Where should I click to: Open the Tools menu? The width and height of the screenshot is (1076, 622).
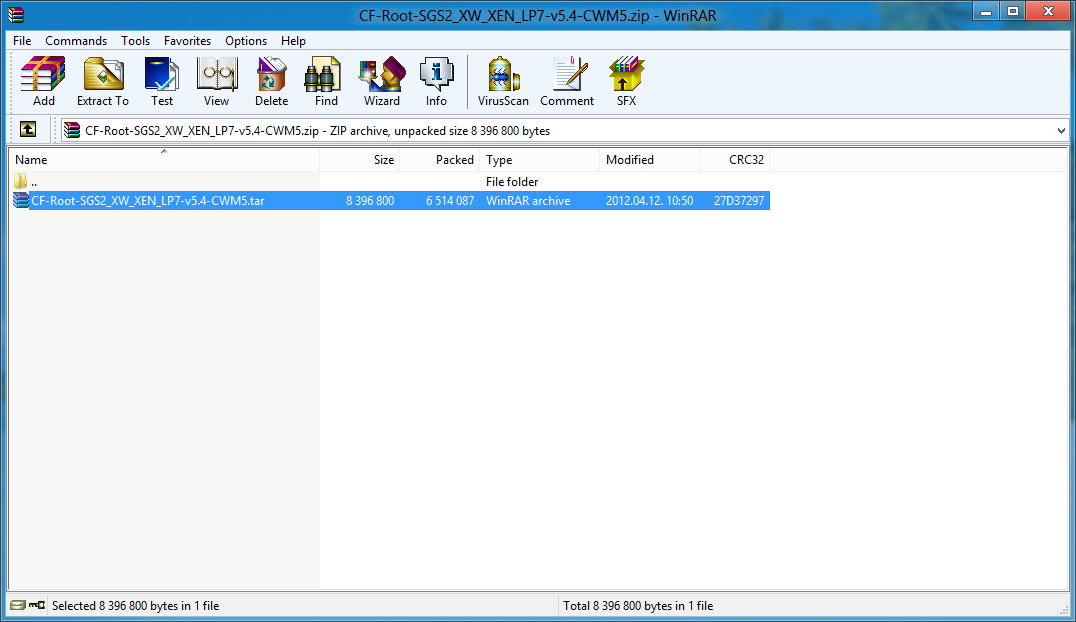click(135, 41)
